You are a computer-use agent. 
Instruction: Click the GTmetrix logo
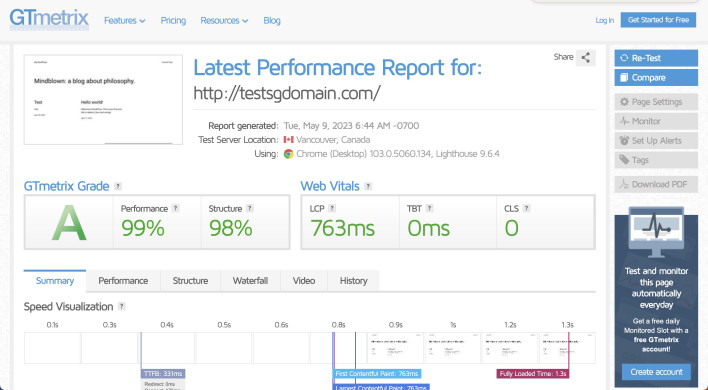(x=49, y=19)
